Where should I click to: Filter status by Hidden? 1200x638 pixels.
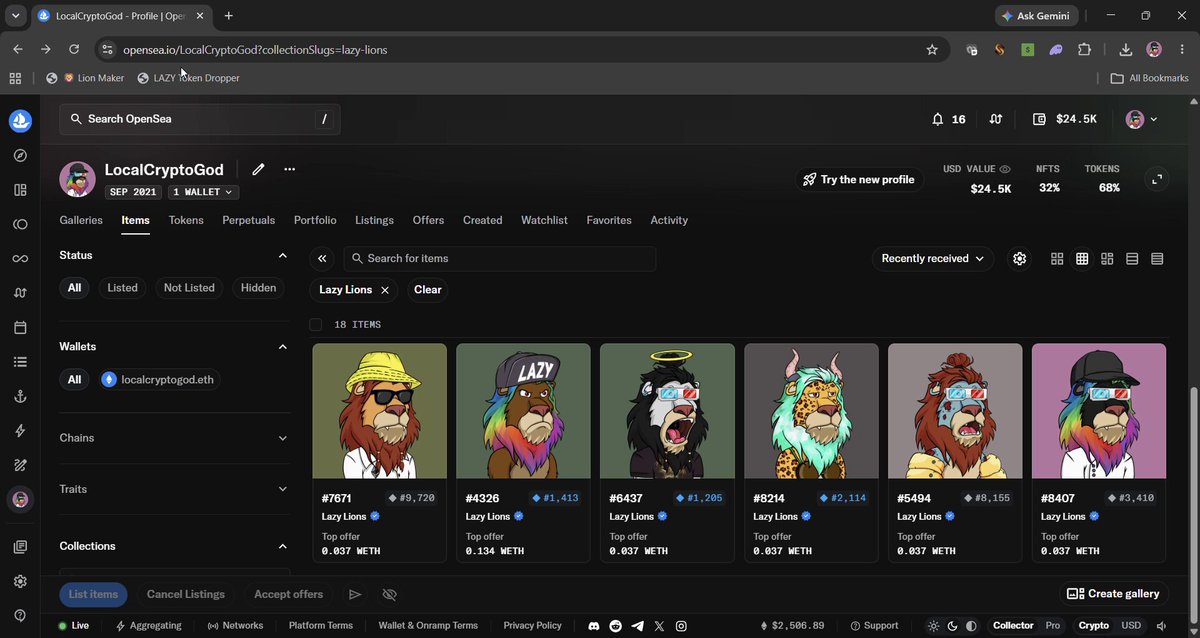click(258, 288)
